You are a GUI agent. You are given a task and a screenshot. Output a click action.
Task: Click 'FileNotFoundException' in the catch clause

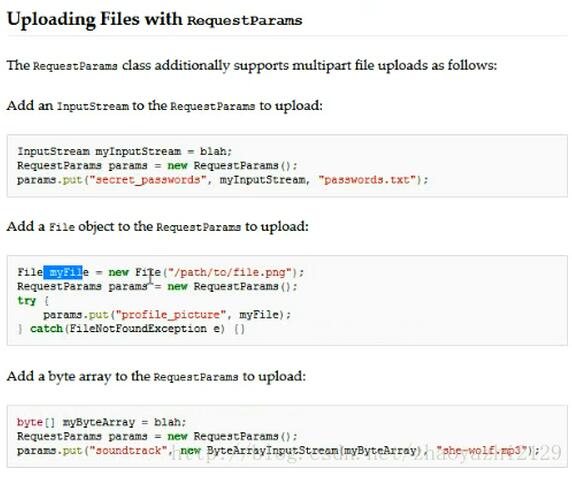tap(138, 329)
